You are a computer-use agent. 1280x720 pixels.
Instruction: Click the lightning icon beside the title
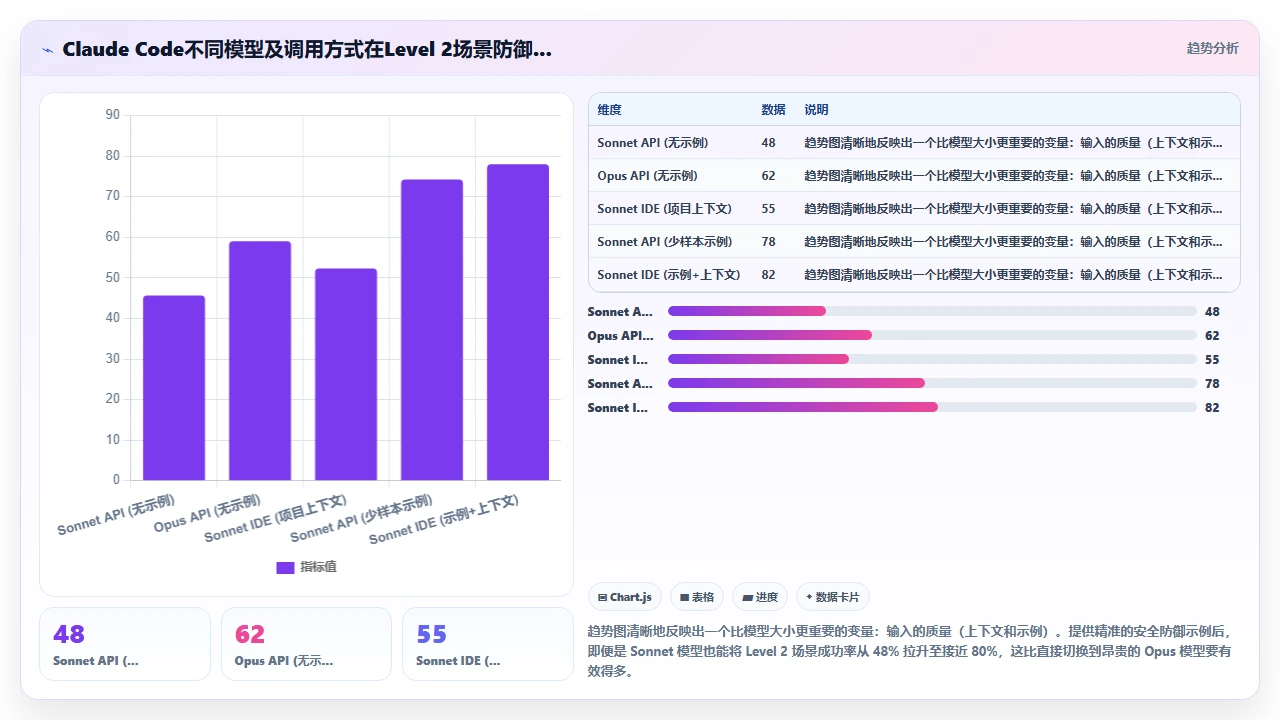click(47, 49)
